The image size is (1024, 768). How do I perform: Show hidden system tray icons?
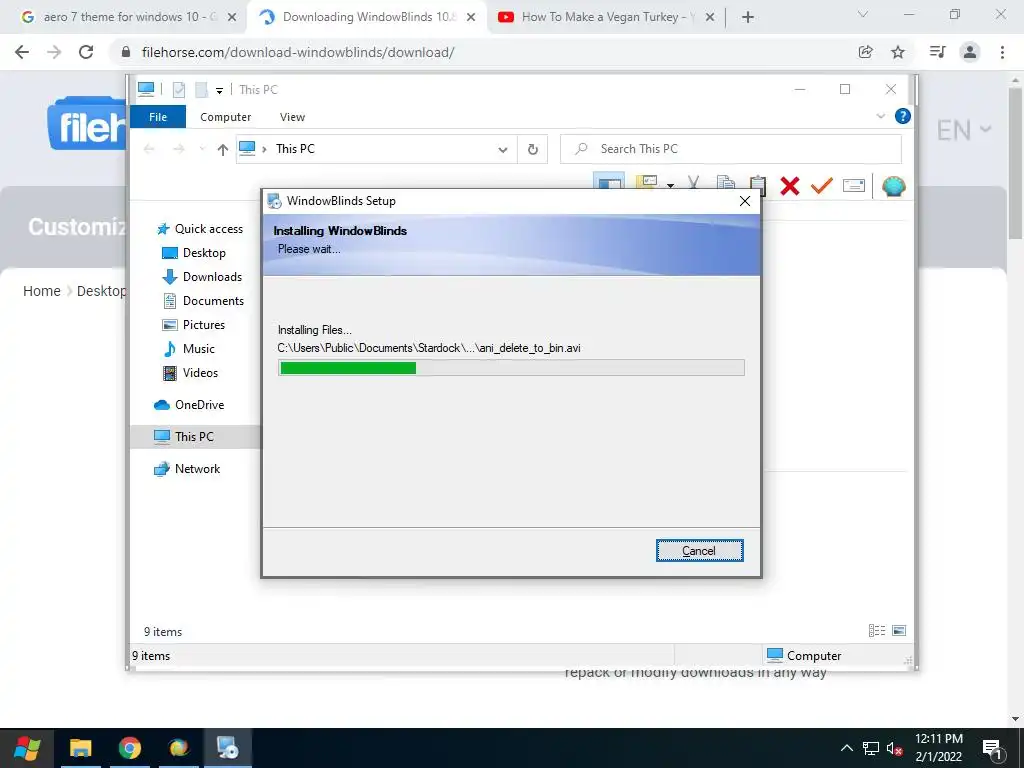(x=846, y=748)
